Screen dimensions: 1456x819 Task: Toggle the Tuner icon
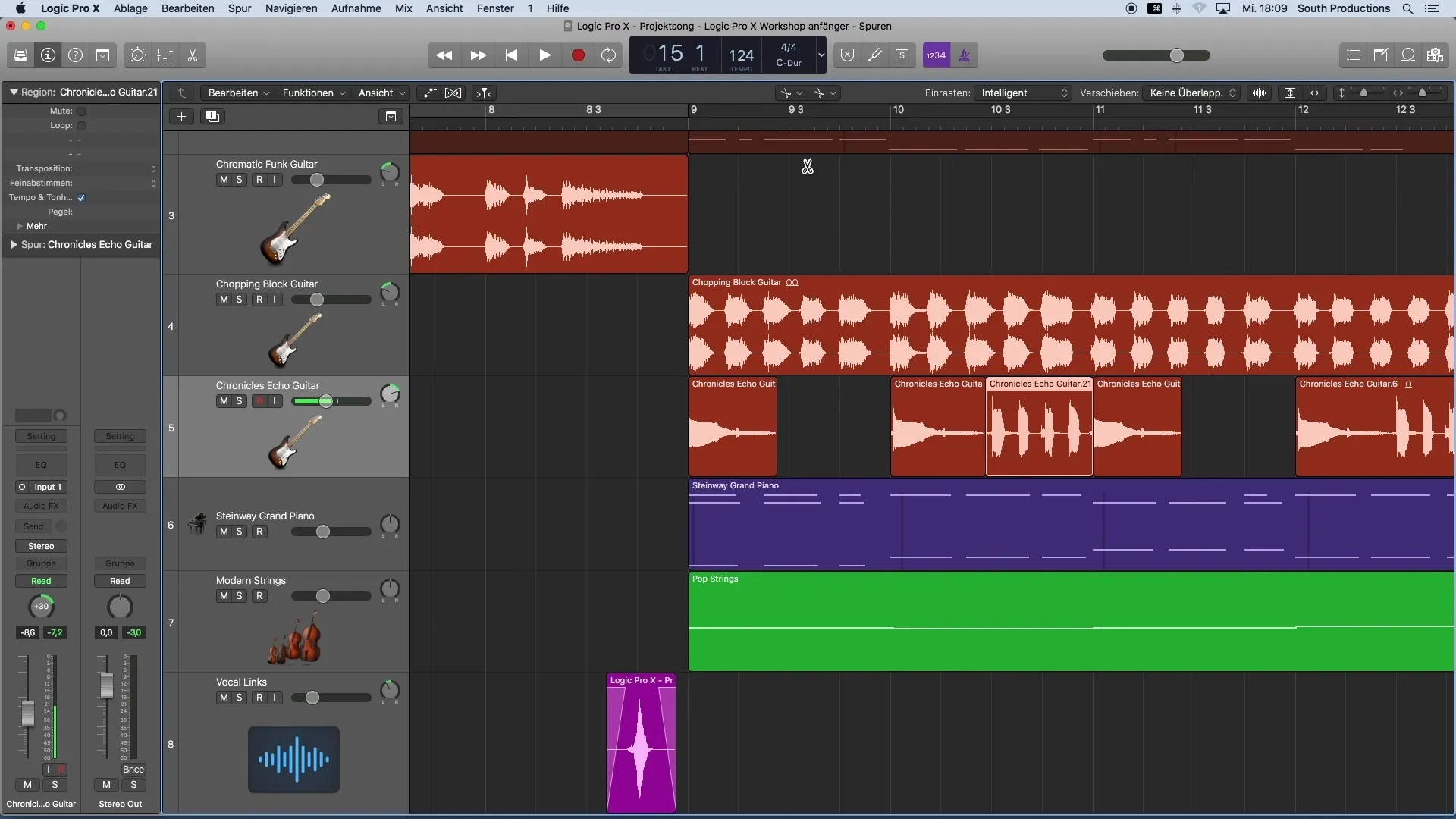[x=874, y=55]
